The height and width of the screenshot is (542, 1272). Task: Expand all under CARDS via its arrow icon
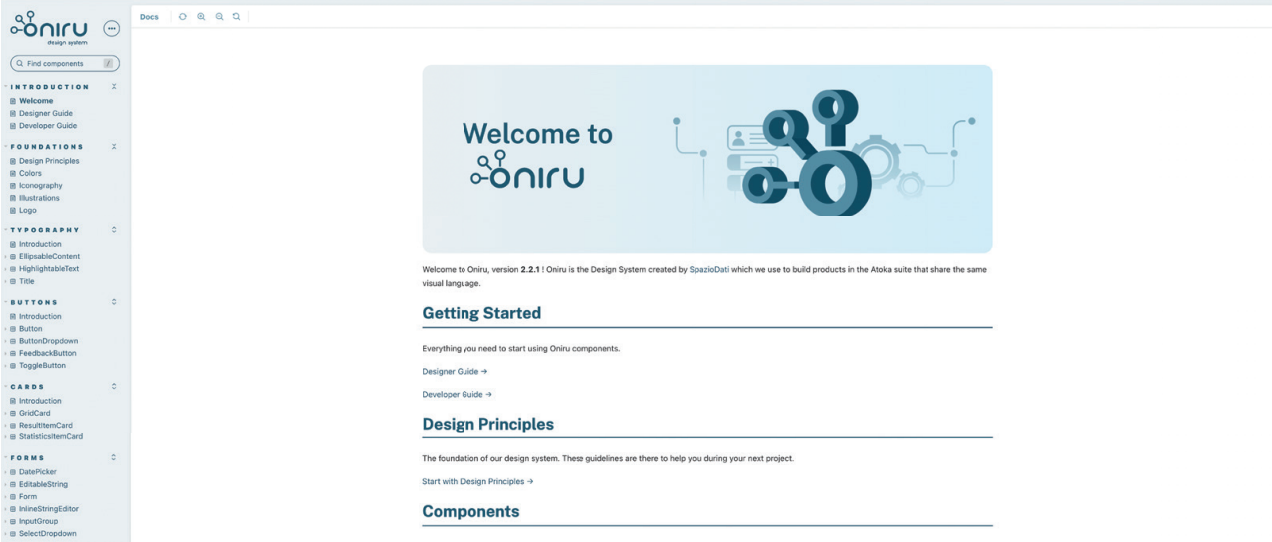point(114,386)
